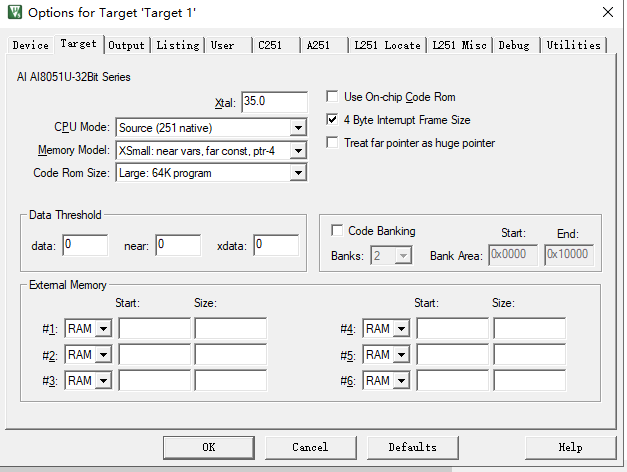Open the Output tab
The height and width of the screenshot is (472, 627).
(126, 45)
